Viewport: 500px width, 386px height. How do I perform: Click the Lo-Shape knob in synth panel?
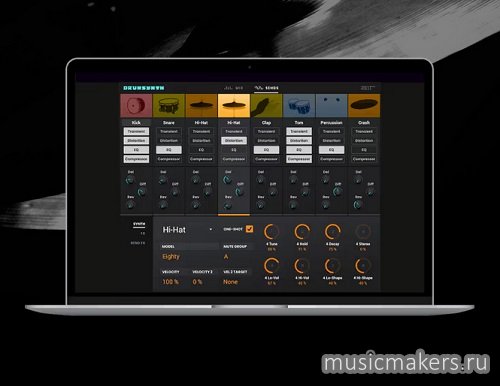tap(332, 266)
